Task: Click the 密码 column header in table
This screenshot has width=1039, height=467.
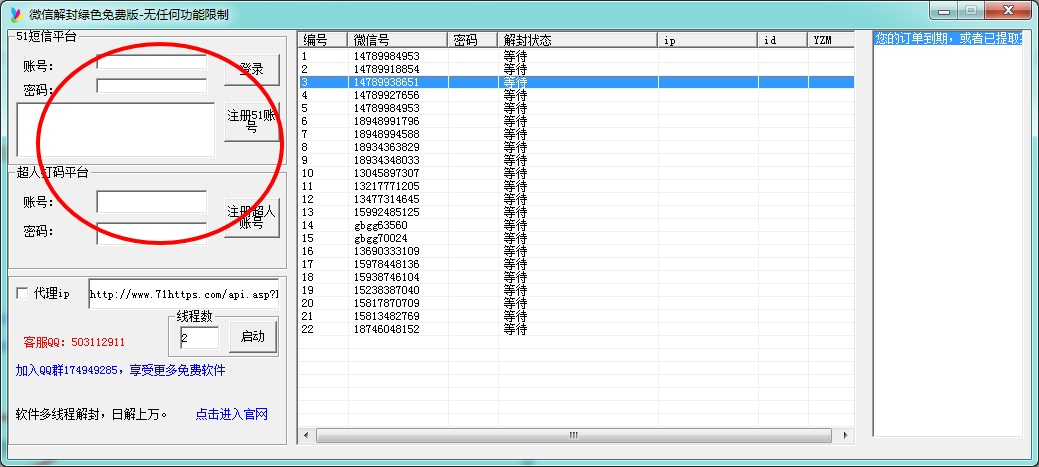Action: pyautogui.click(x=472, y=40)
